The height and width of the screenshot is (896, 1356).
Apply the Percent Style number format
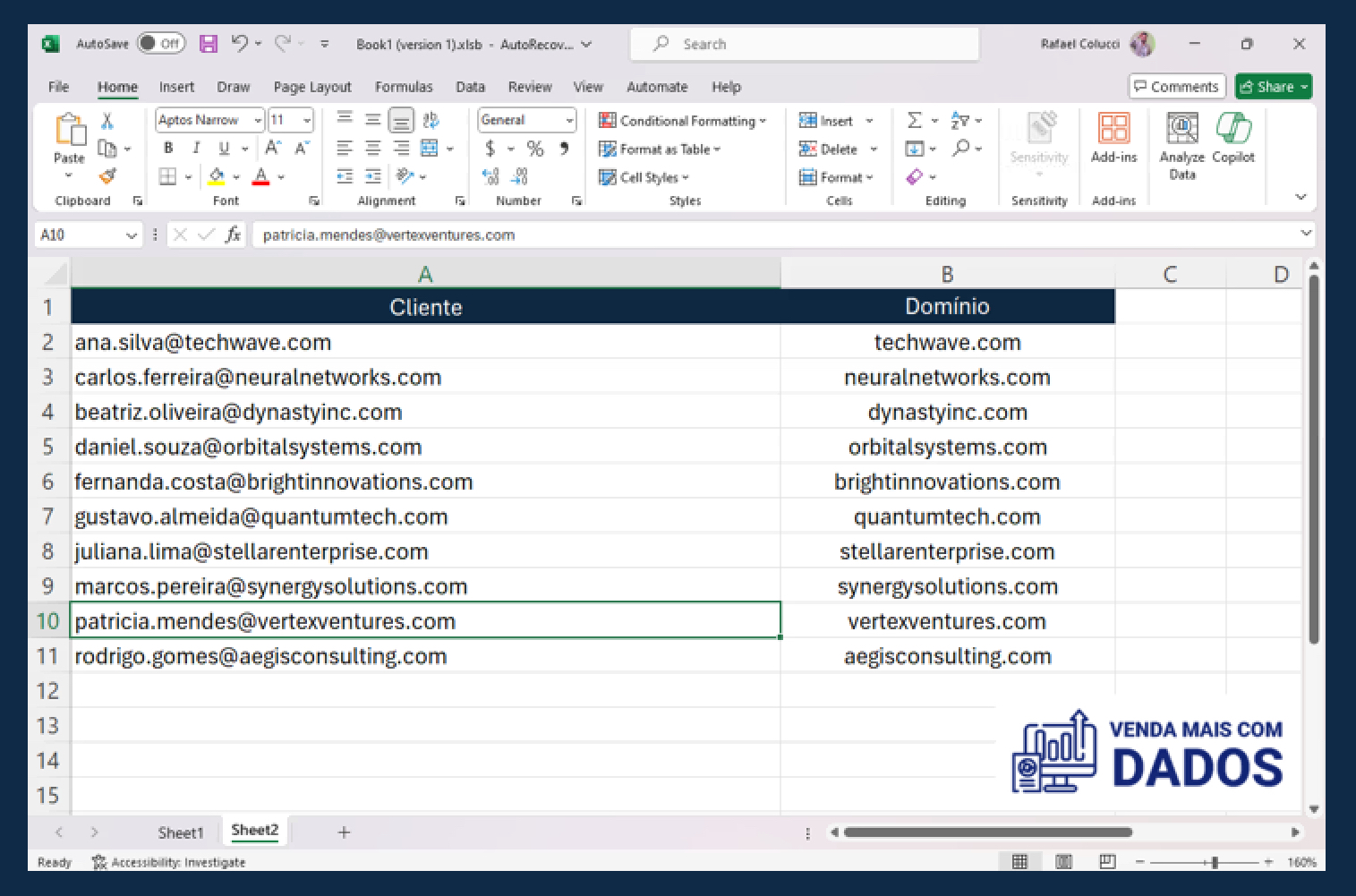(534, 149)
